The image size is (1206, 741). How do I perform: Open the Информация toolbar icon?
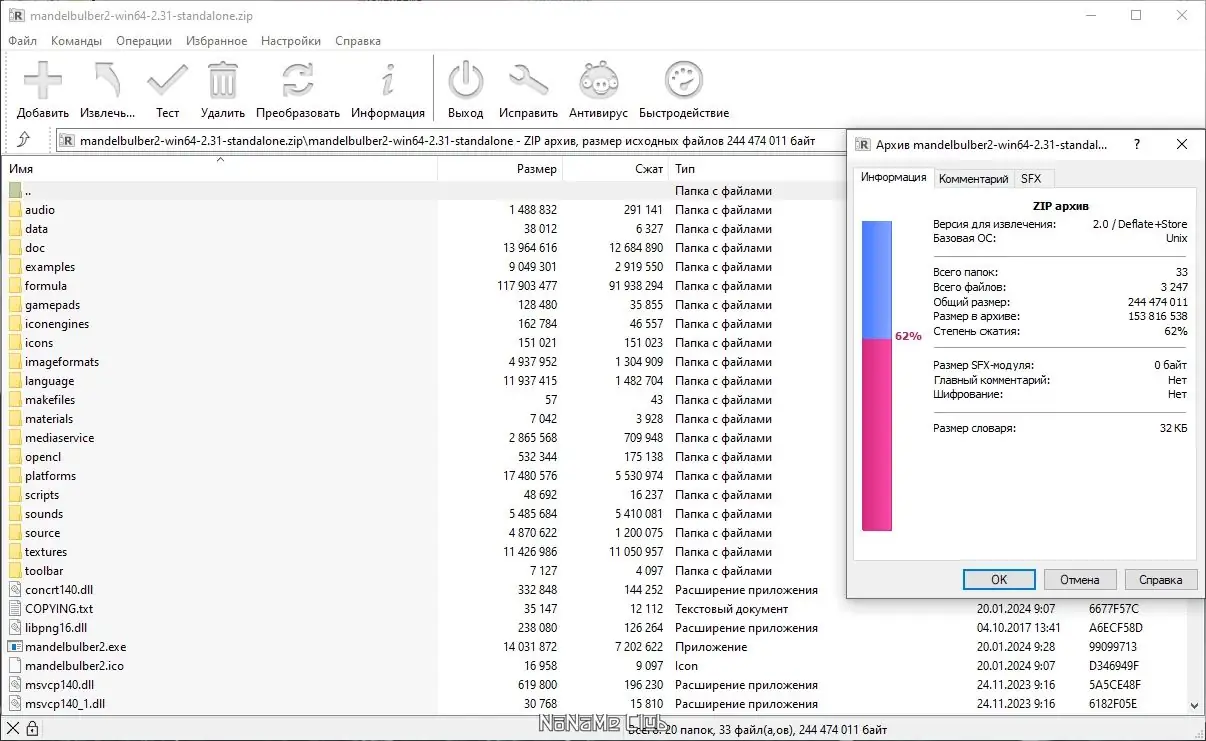pyautogui.click(x=388, y=79)
